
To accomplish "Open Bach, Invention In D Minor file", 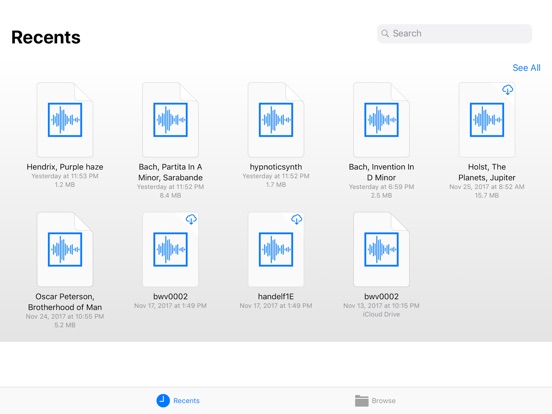I will tap(381, 120).
